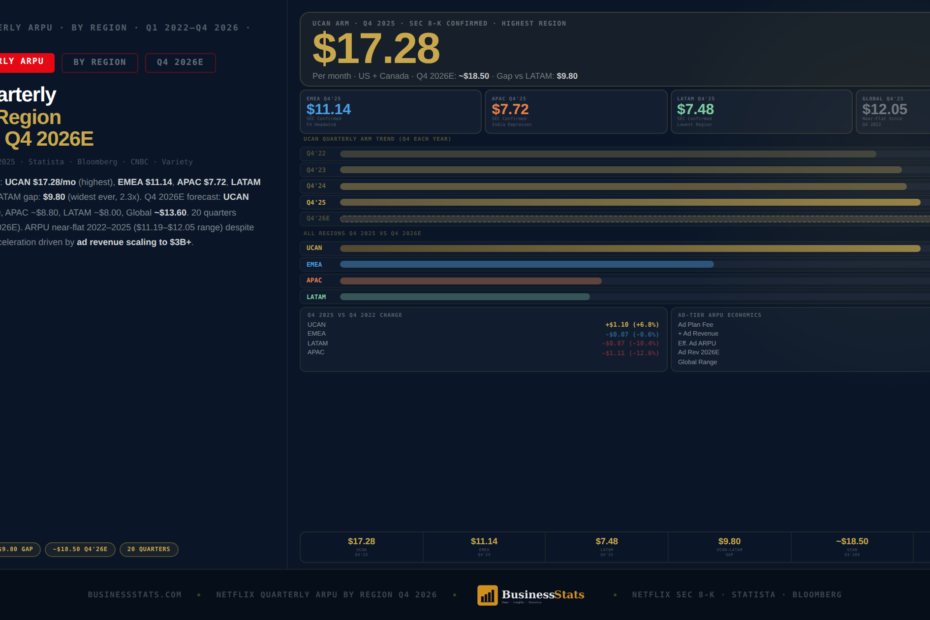Click the $11.14 stat in the bottom strip

[x=484, y=546]
